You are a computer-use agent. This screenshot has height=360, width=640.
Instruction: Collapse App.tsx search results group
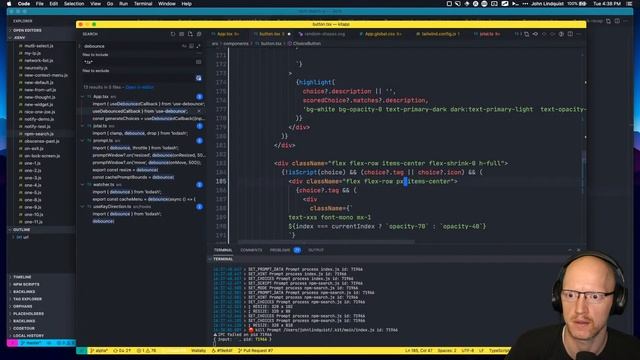(83, 97)
